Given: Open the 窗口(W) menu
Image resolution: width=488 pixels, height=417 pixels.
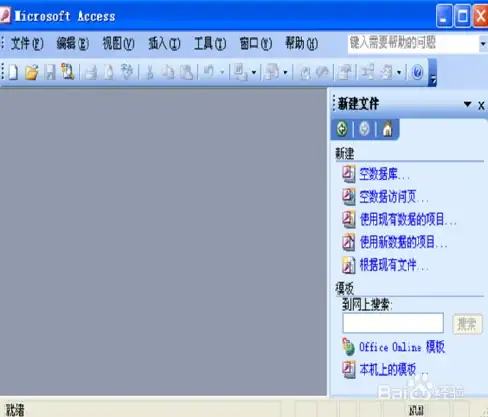Looking at the screenshot, I should [256, 44].
